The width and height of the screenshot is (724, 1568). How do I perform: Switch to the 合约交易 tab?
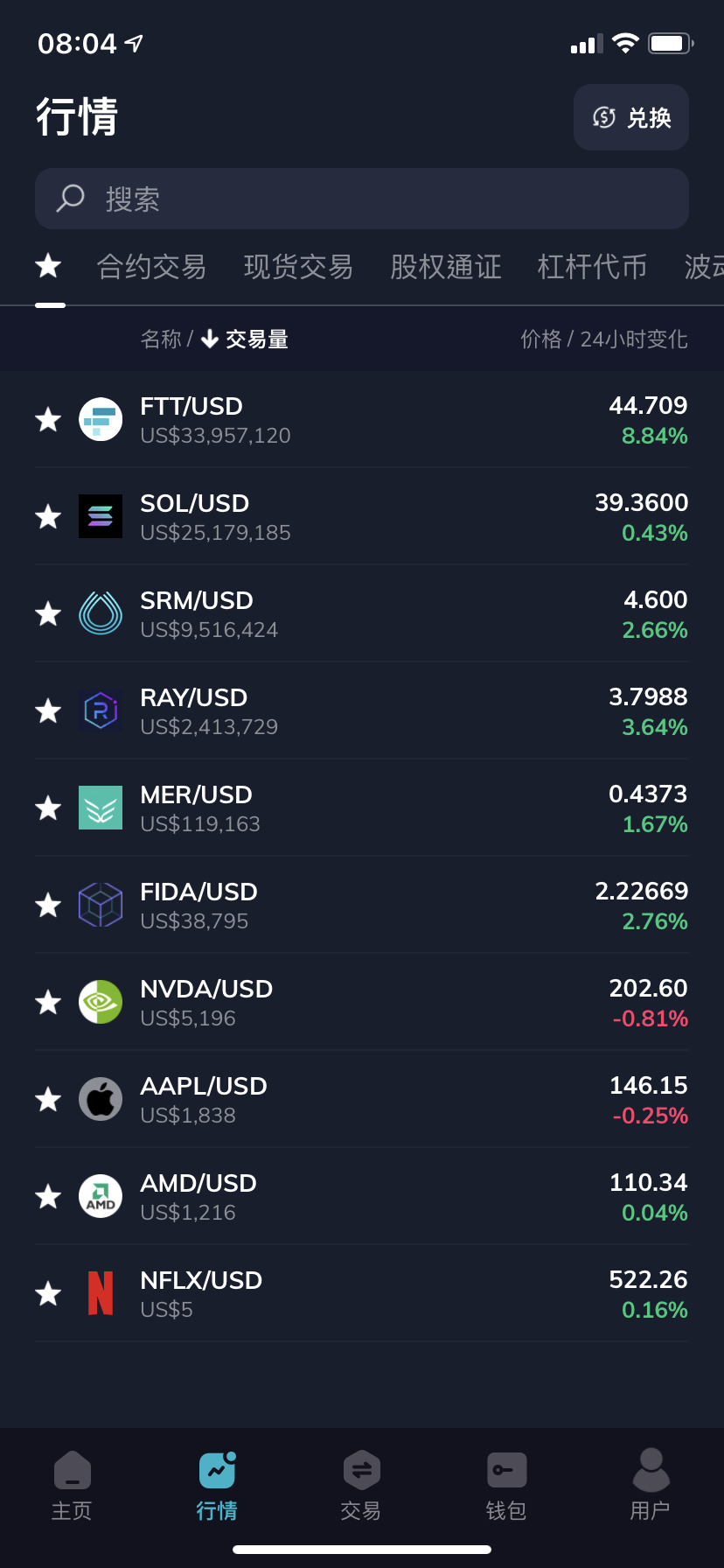click(151, 267)
